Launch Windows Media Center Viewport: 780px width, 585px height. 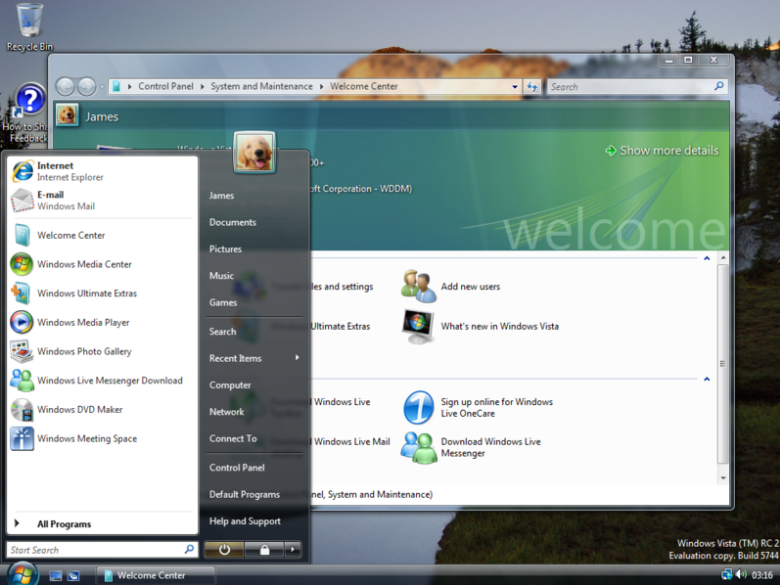(x=102, y=264)
